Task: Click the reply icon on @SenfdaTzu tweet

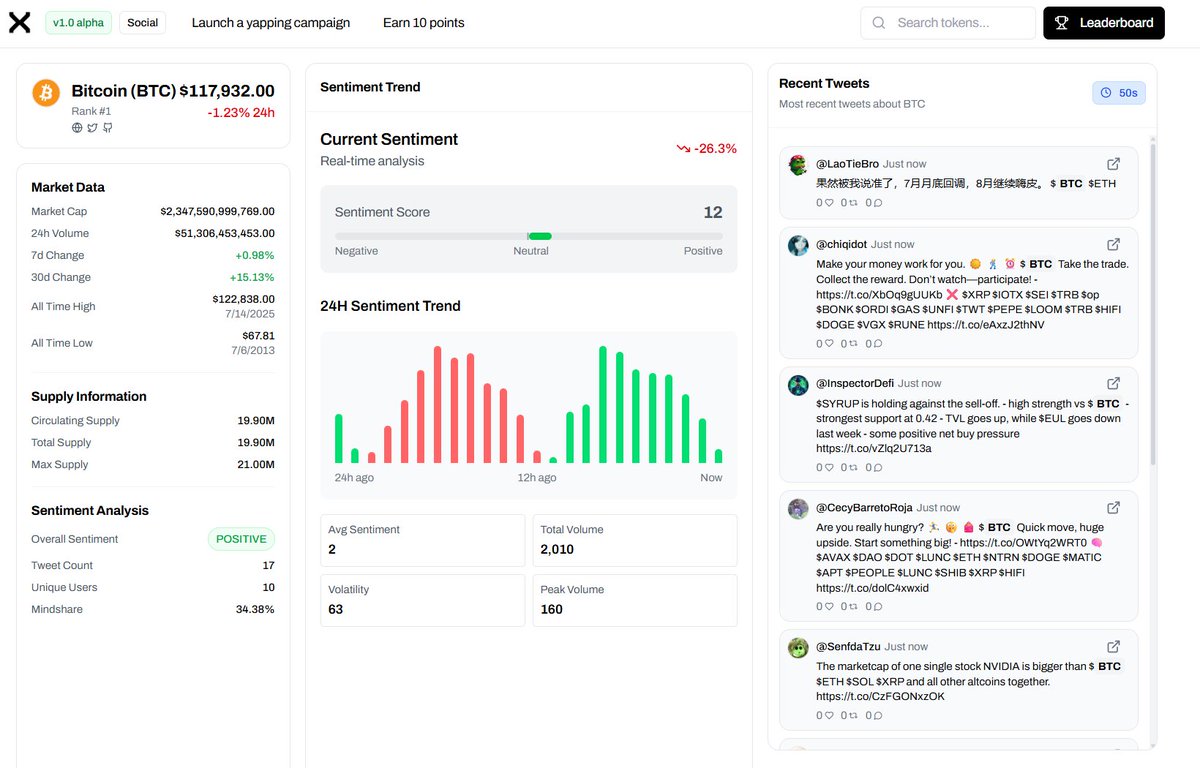Action: 878,715
